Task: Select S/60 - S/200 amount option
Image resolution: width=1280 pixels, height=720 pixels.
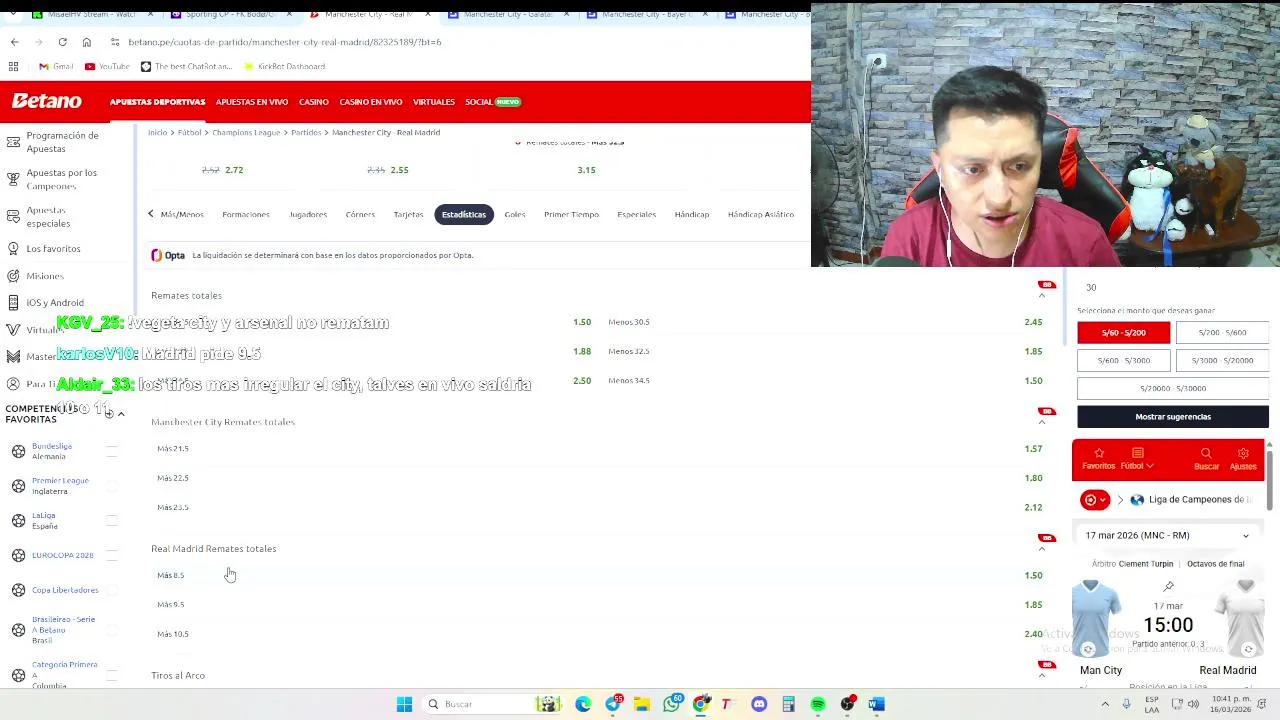Action: tap(1123, 333)
